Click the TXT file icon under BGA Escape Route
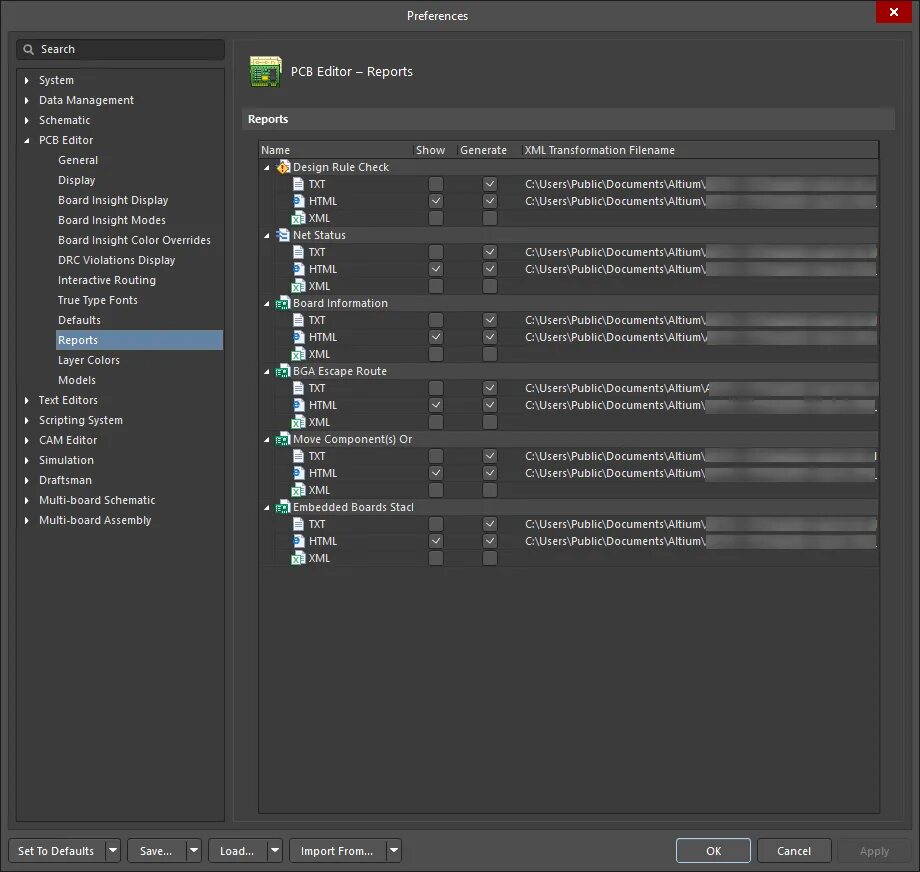 coord(298,388)
